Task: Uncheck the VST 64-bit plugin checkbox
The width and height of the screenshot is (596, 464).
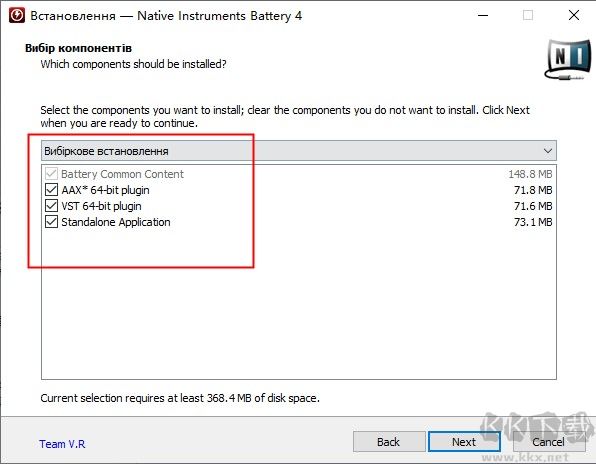Action: pyautogui.click(x=51, y=206)
